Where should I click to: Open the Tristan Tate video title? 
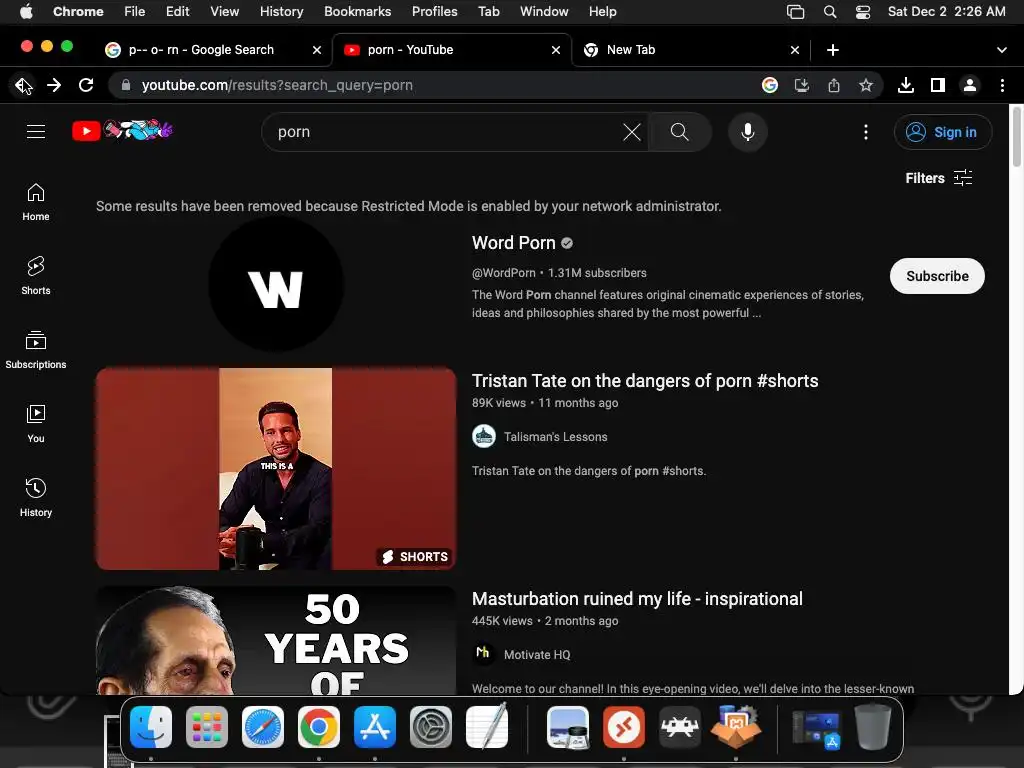(x=645, y=381)
